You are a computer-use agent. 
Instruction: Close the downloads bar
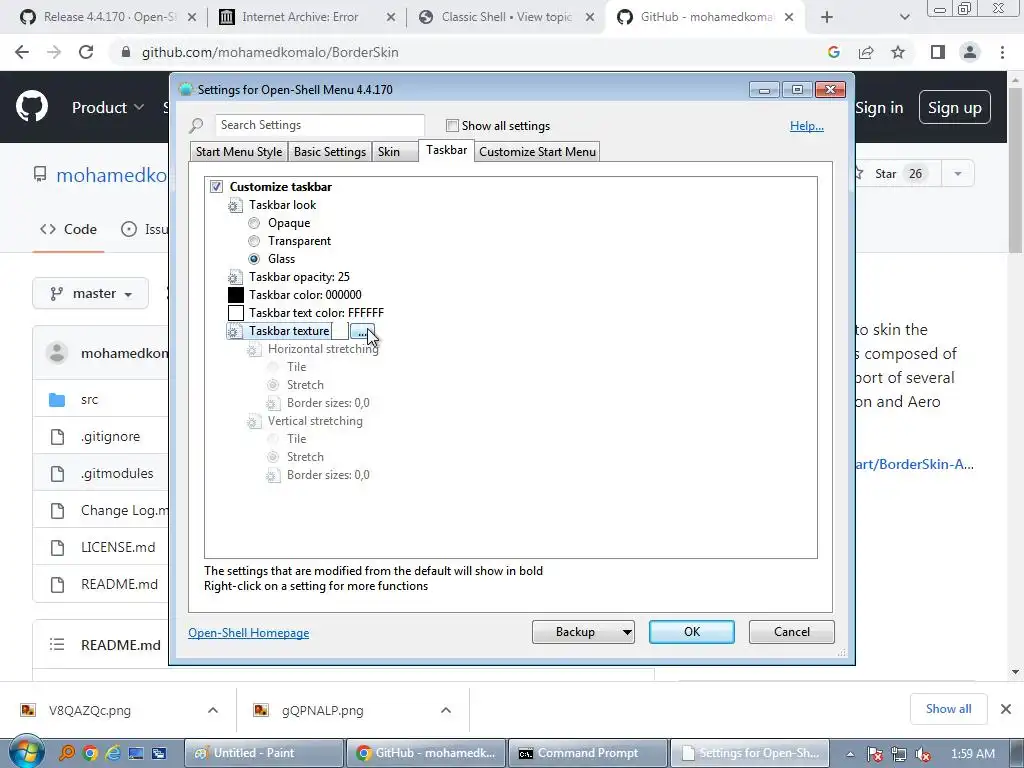pyautogui.click(x=1006, y=709)
